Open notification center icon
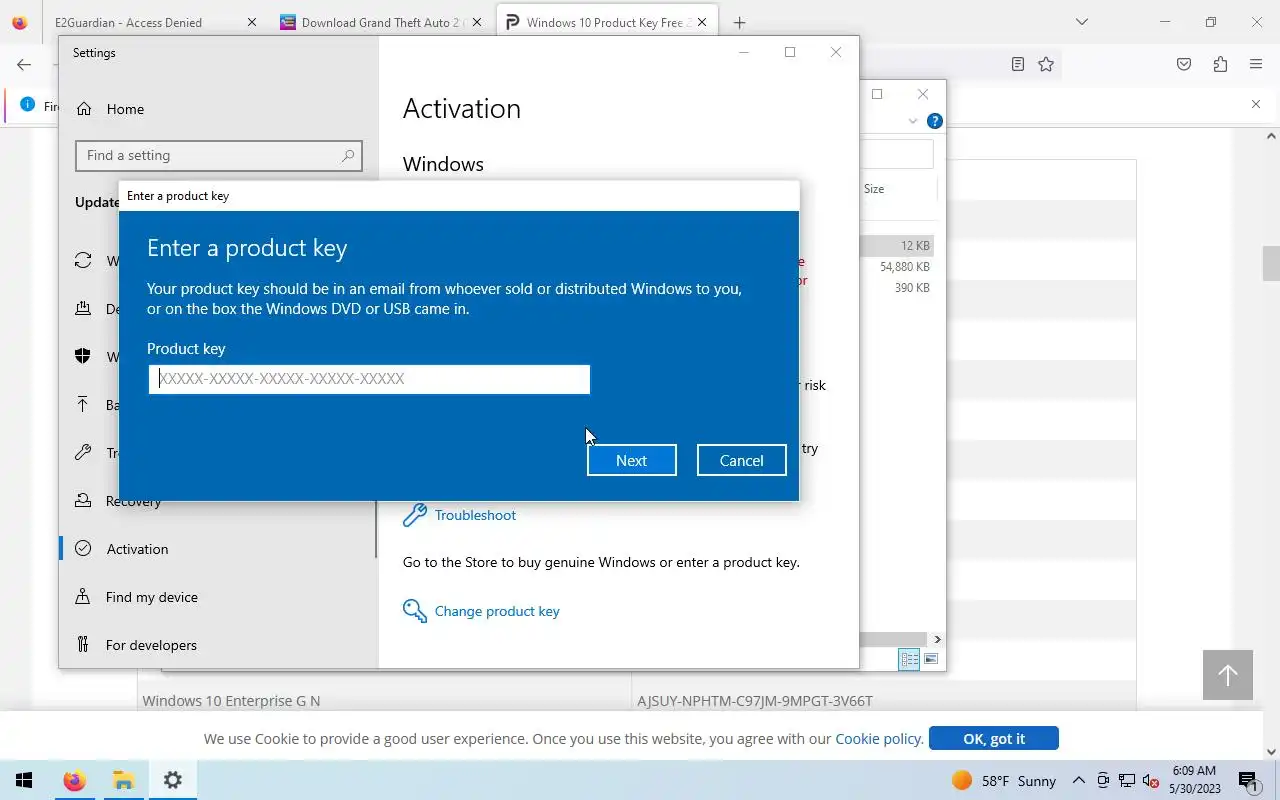Image resolution: width=1280 pixels, height=800 pixels. [1247, 780]
